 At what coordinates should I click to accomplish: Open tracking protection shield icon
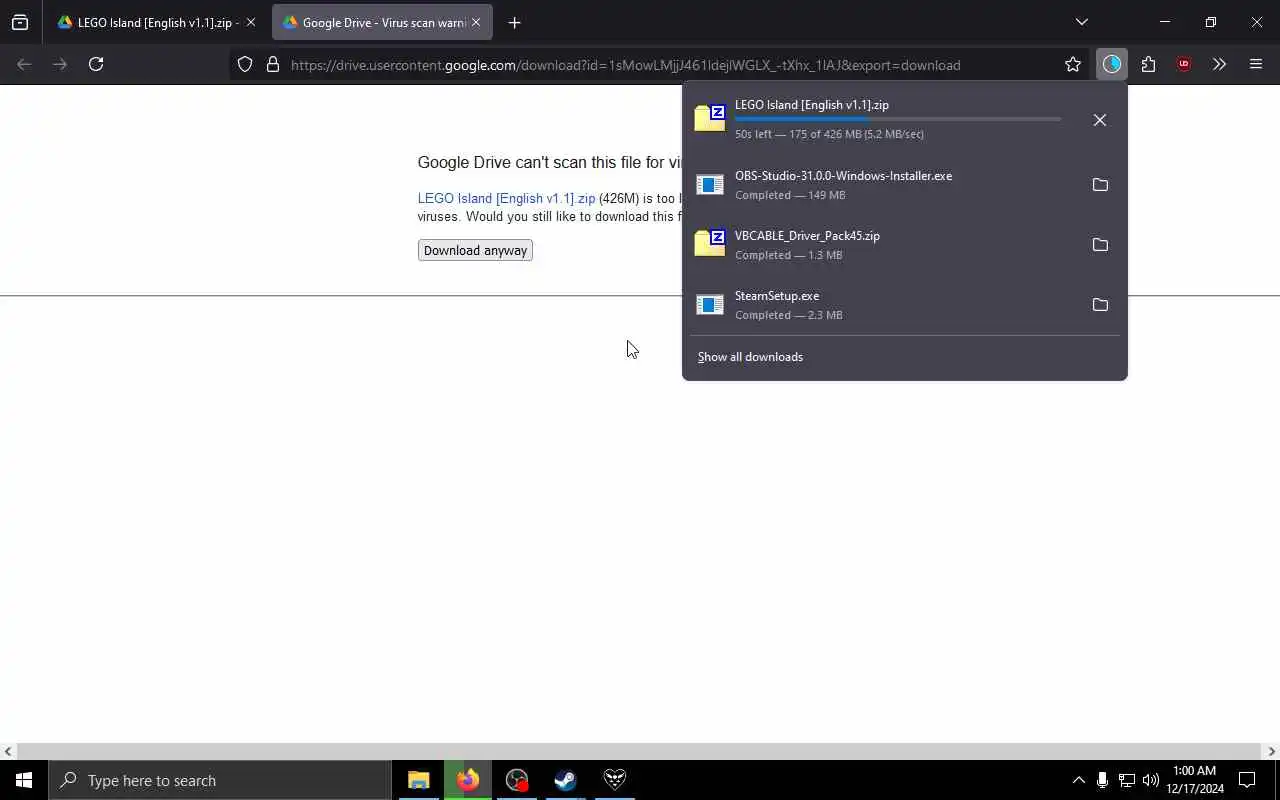pos(245,65)
